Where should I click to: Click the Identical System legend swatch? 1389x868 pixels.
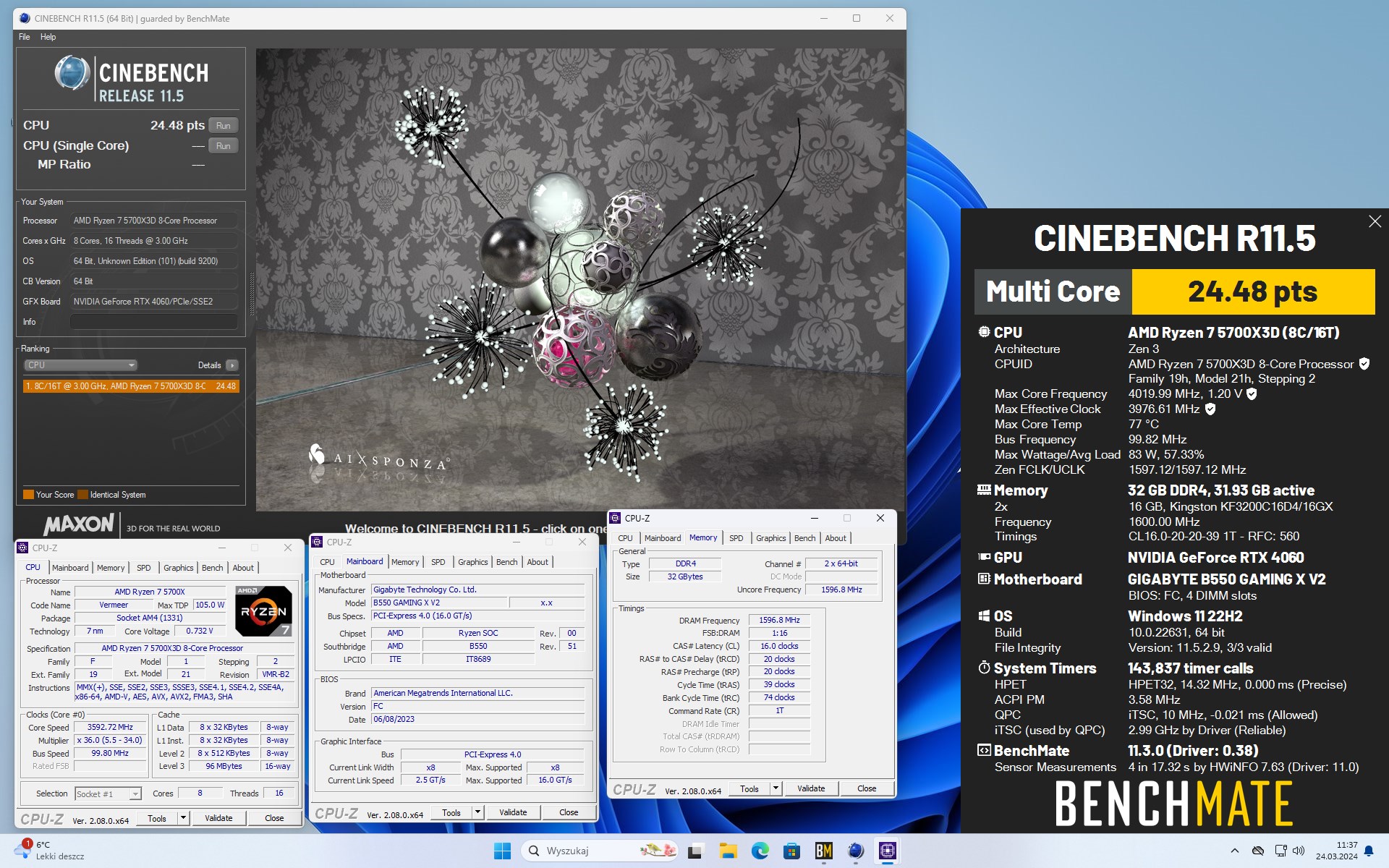83,495
